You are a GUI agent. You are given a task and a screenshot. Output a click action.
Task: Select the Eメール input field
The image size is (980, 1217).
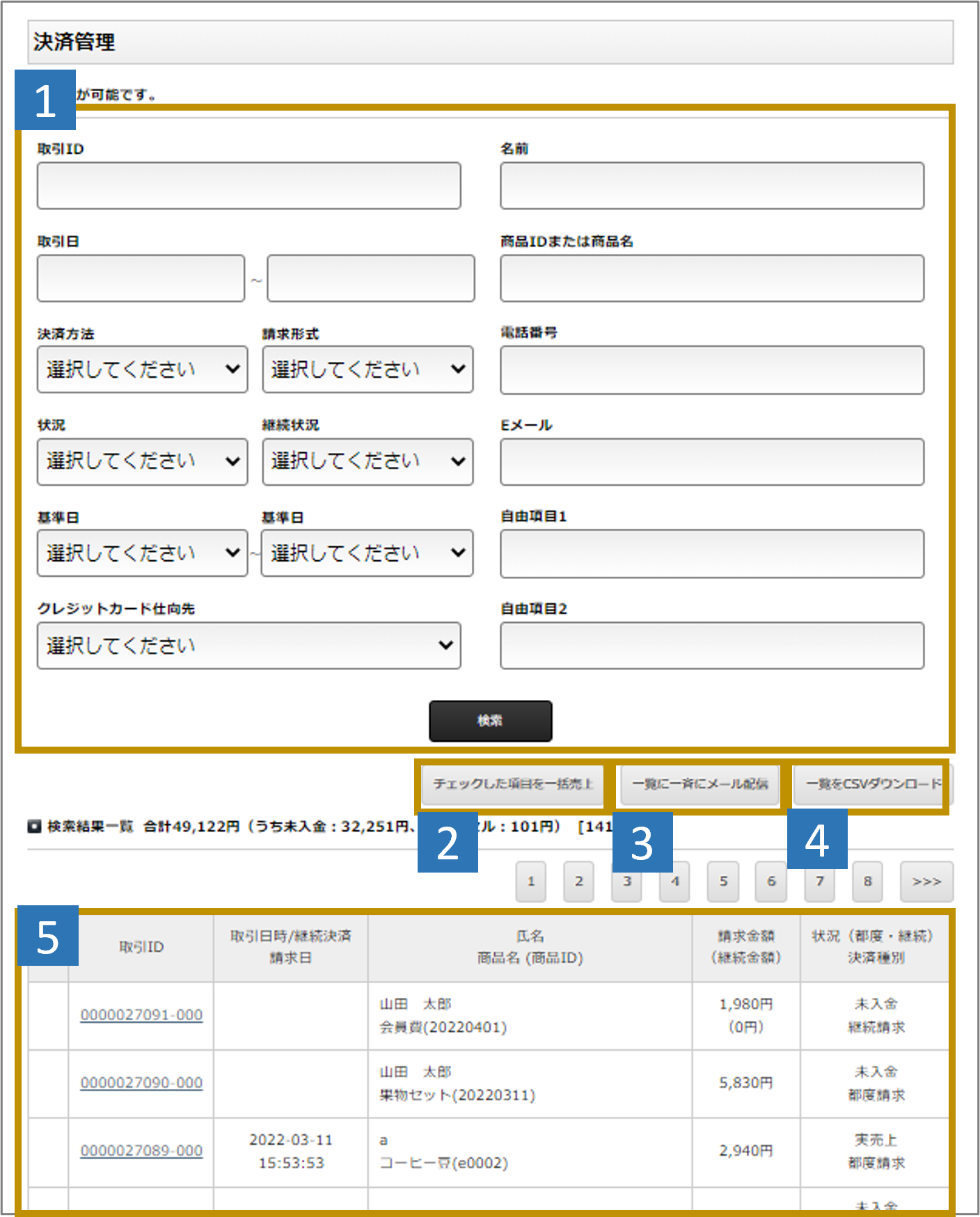[x=711, y=462]
